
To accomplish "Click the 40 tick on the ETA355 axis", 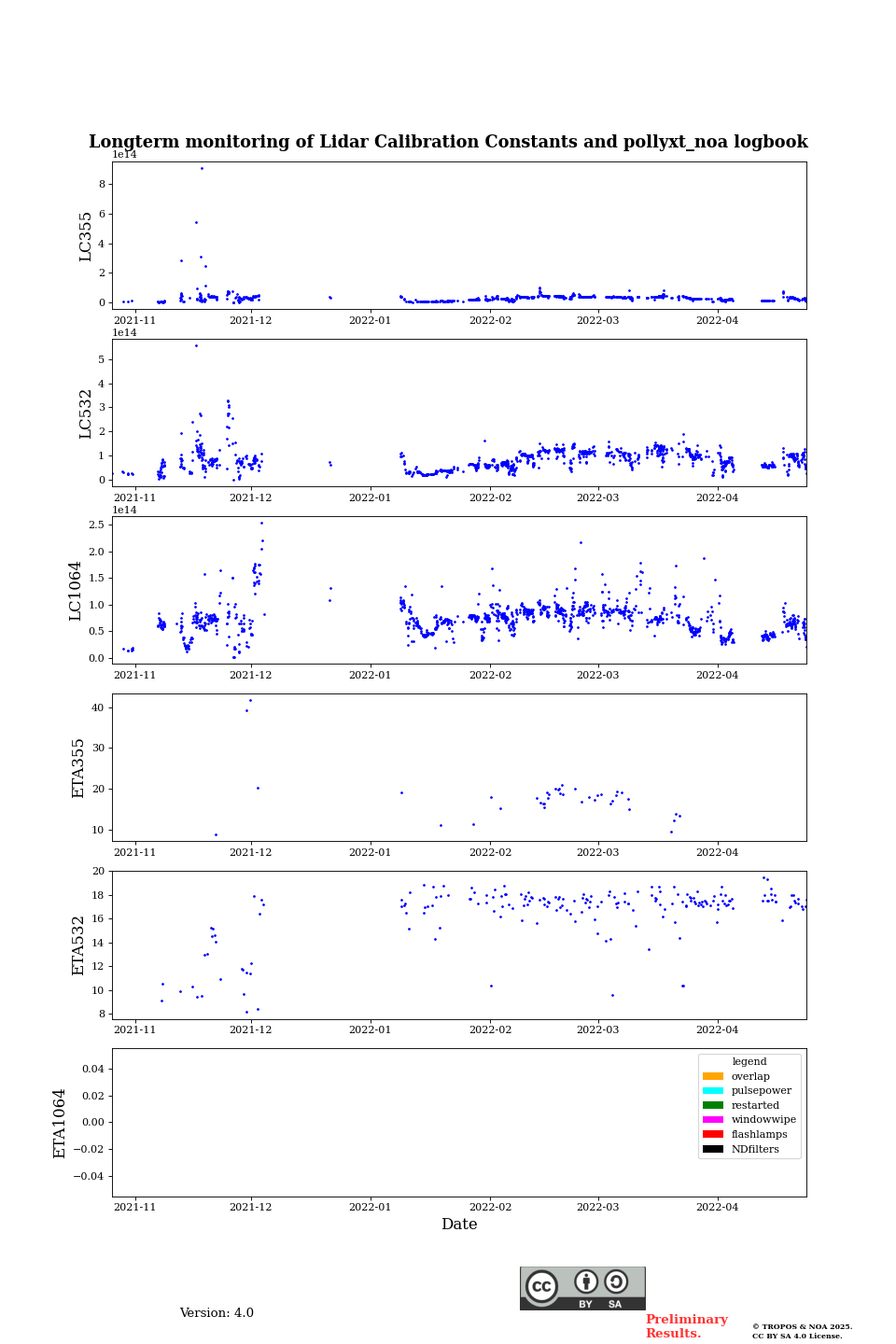I will (98, 707).
